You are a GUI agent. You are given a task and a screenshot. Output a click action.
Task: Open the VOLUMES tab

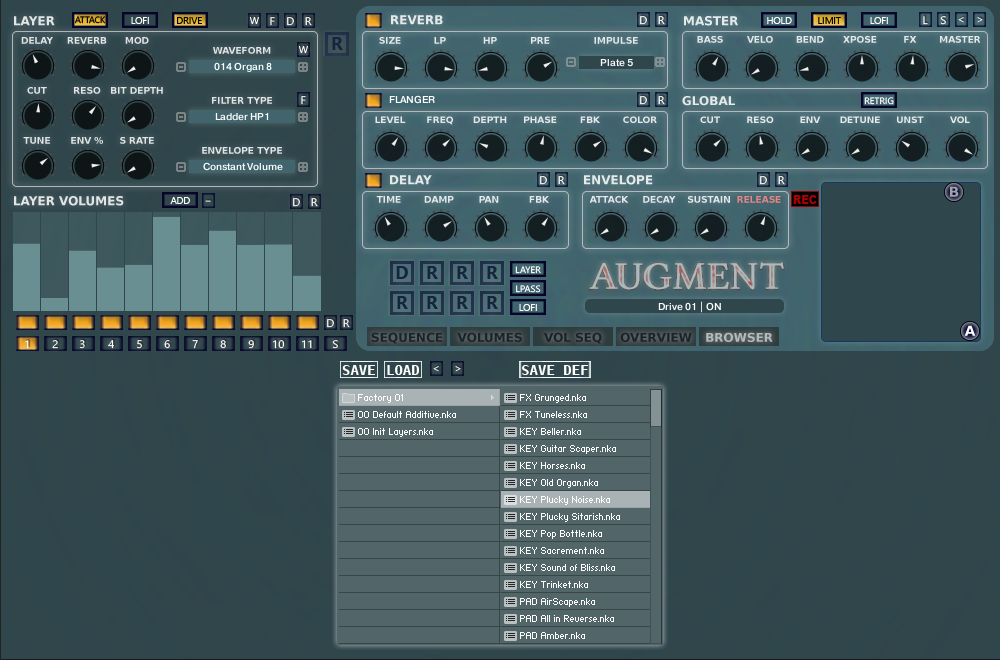(x=489, y=337)
